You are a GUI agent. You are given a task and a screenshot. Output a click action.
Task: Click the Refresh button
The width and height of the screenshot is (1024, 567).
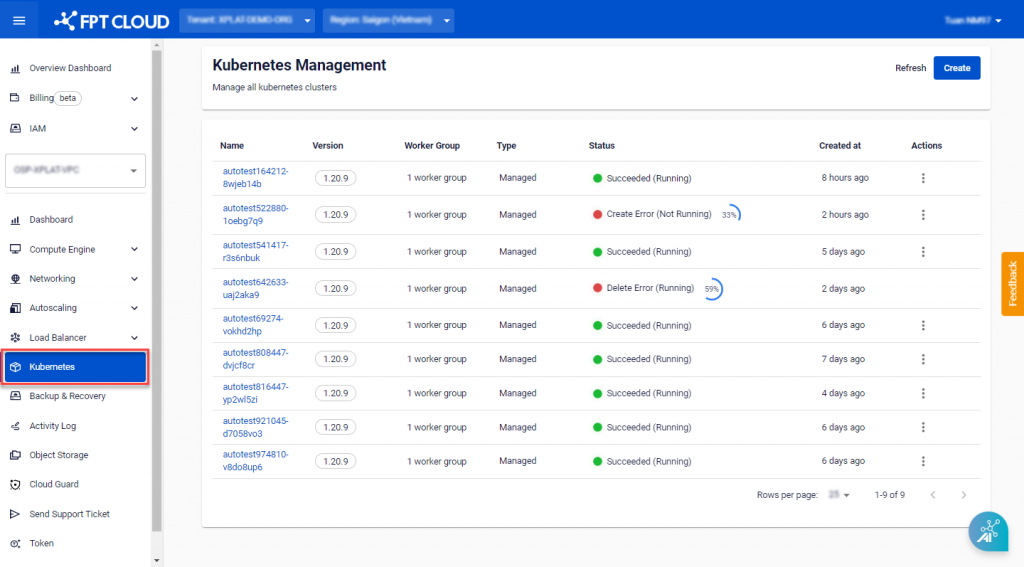pyautogui.click(x=910, y=68)
